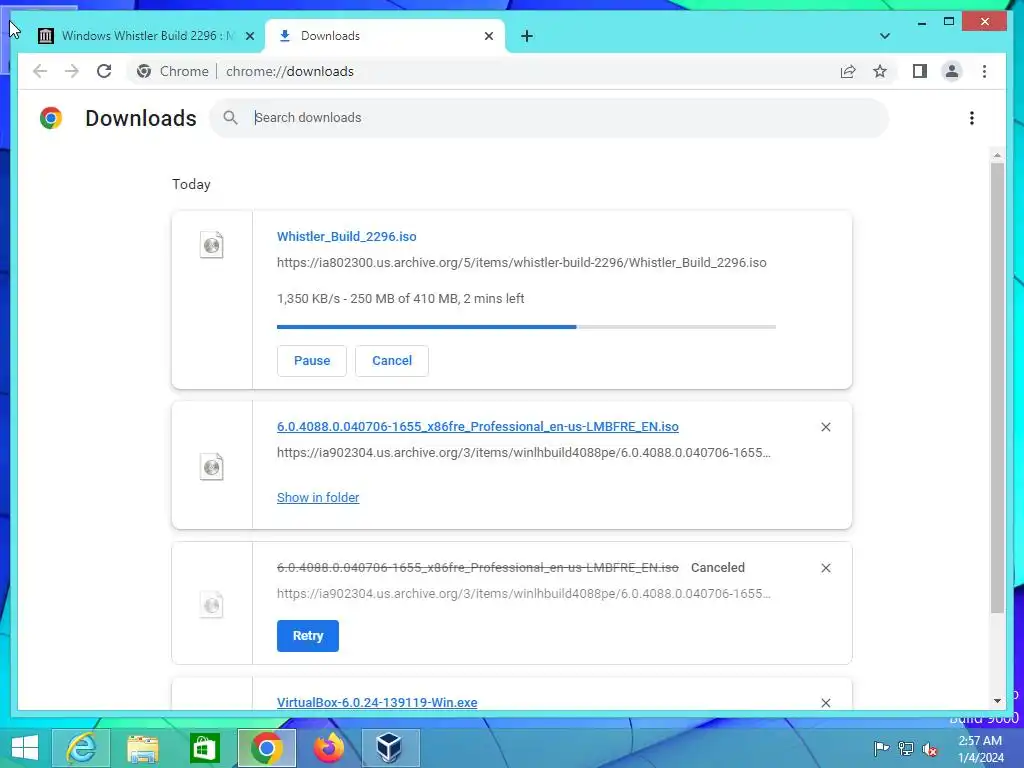Bookmark this tab with the star icon
1024x768 pixels.
coord(880,71)
